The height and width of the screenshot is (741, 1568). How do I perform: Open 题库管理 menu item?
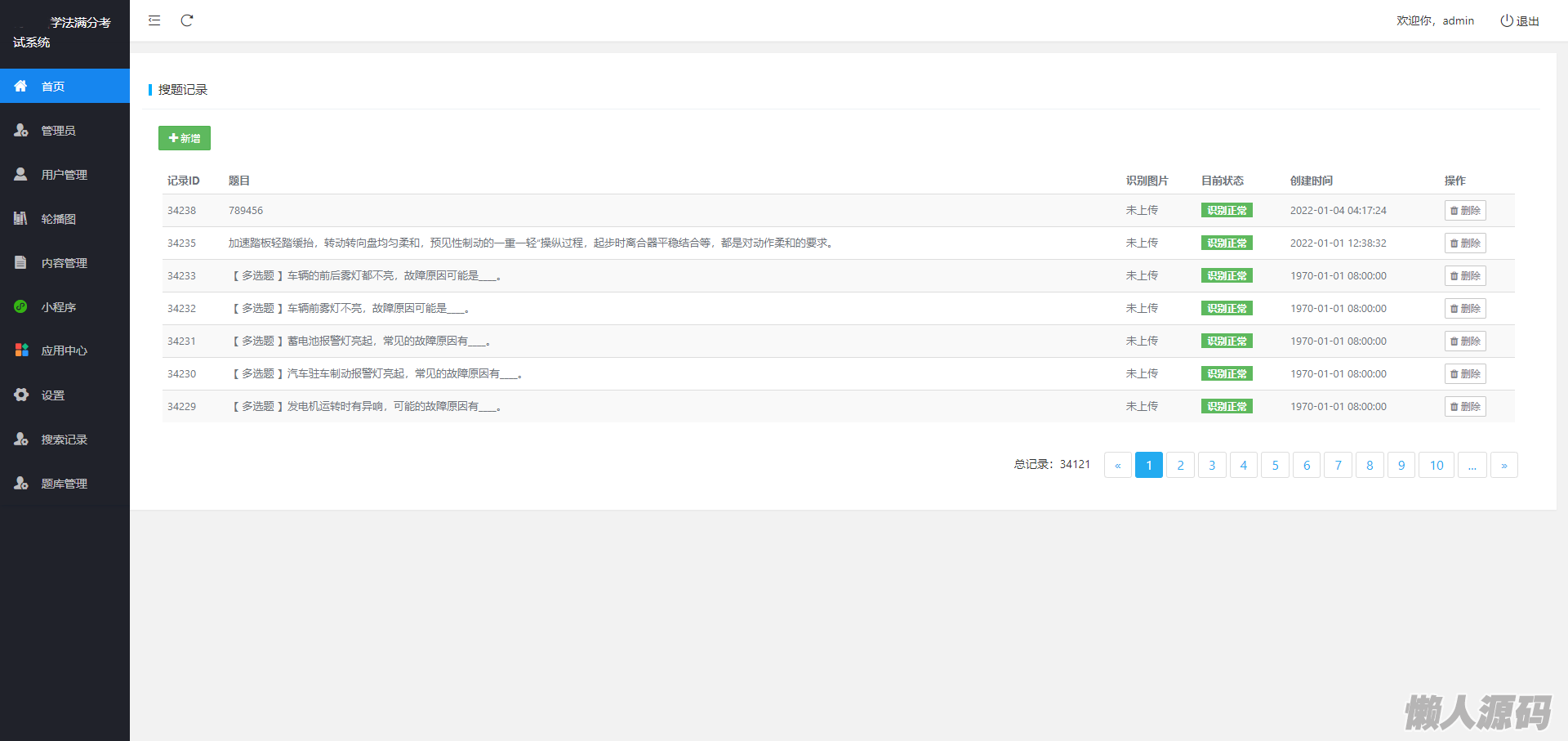coord(65,483)
